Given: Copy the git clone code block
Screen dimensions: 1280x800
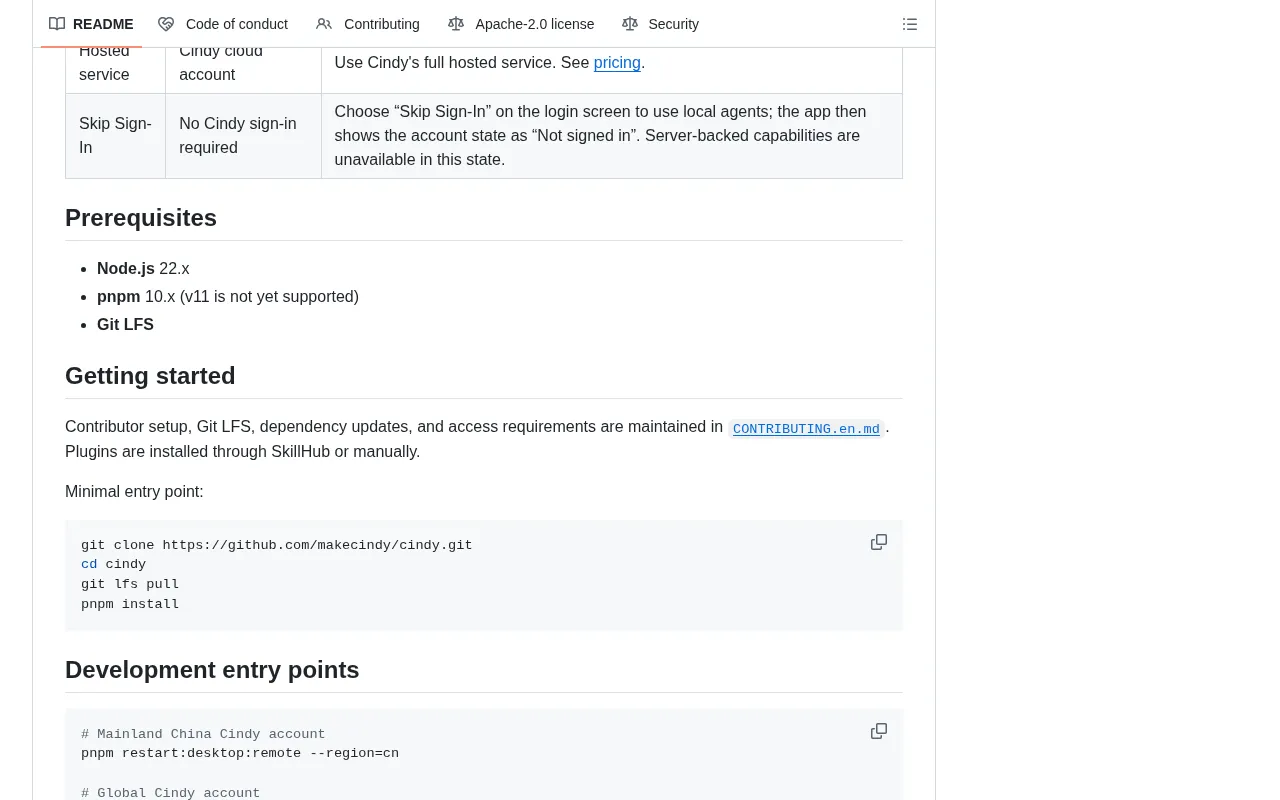Looking at the screenshot, I should pyautogui.click(x=879, y=542).
